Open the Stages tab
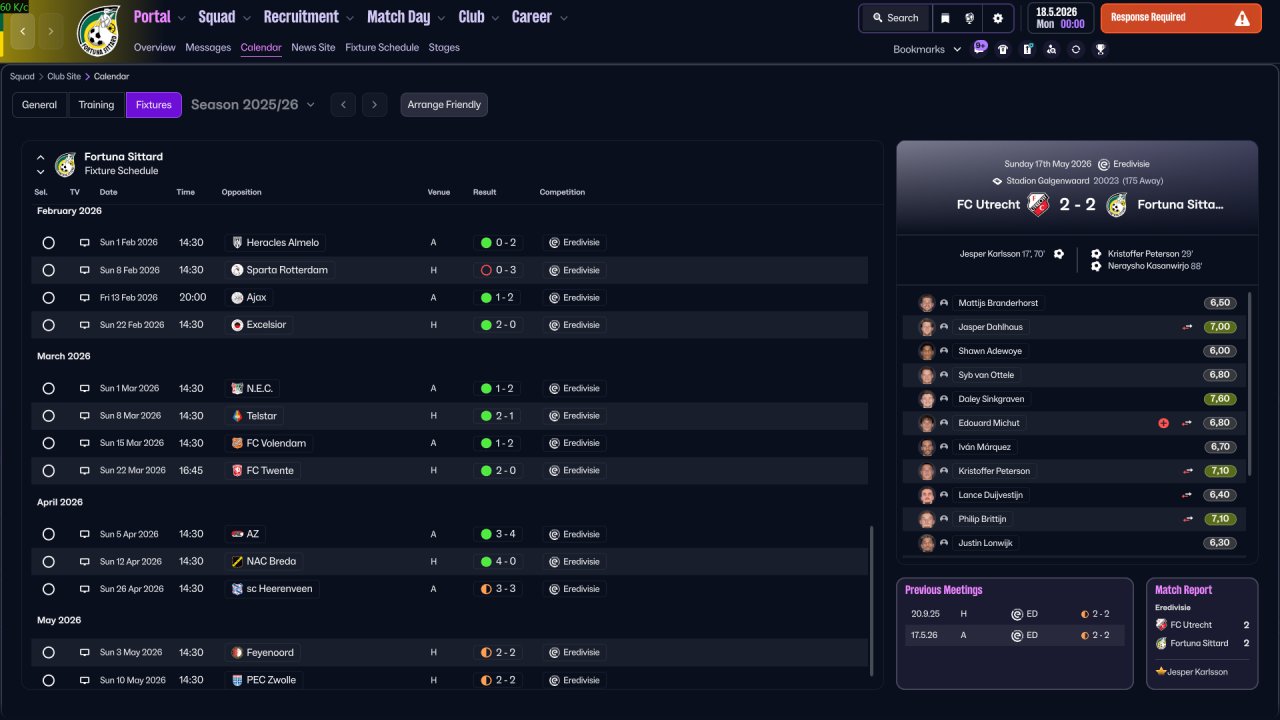Image resolution: width=1280 pixels, height=720 pixels. (x=444, y=48)
